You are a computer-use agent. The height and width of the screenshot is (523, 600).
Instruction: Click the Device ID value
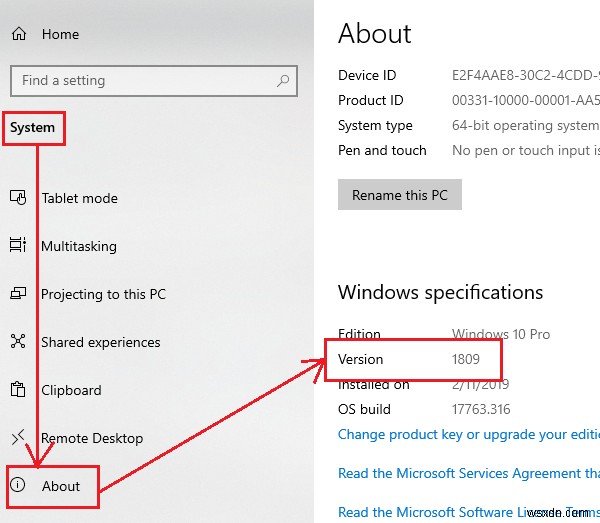pyautogui.click(x=526, y=75)
